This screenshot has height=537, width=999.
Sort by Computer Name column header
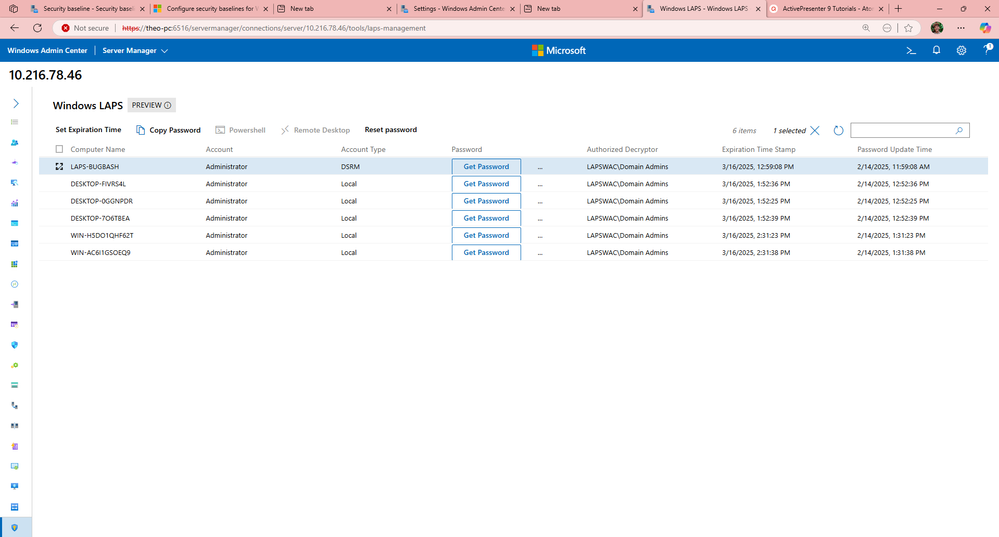pyautogui.click(x=97, y=149)
